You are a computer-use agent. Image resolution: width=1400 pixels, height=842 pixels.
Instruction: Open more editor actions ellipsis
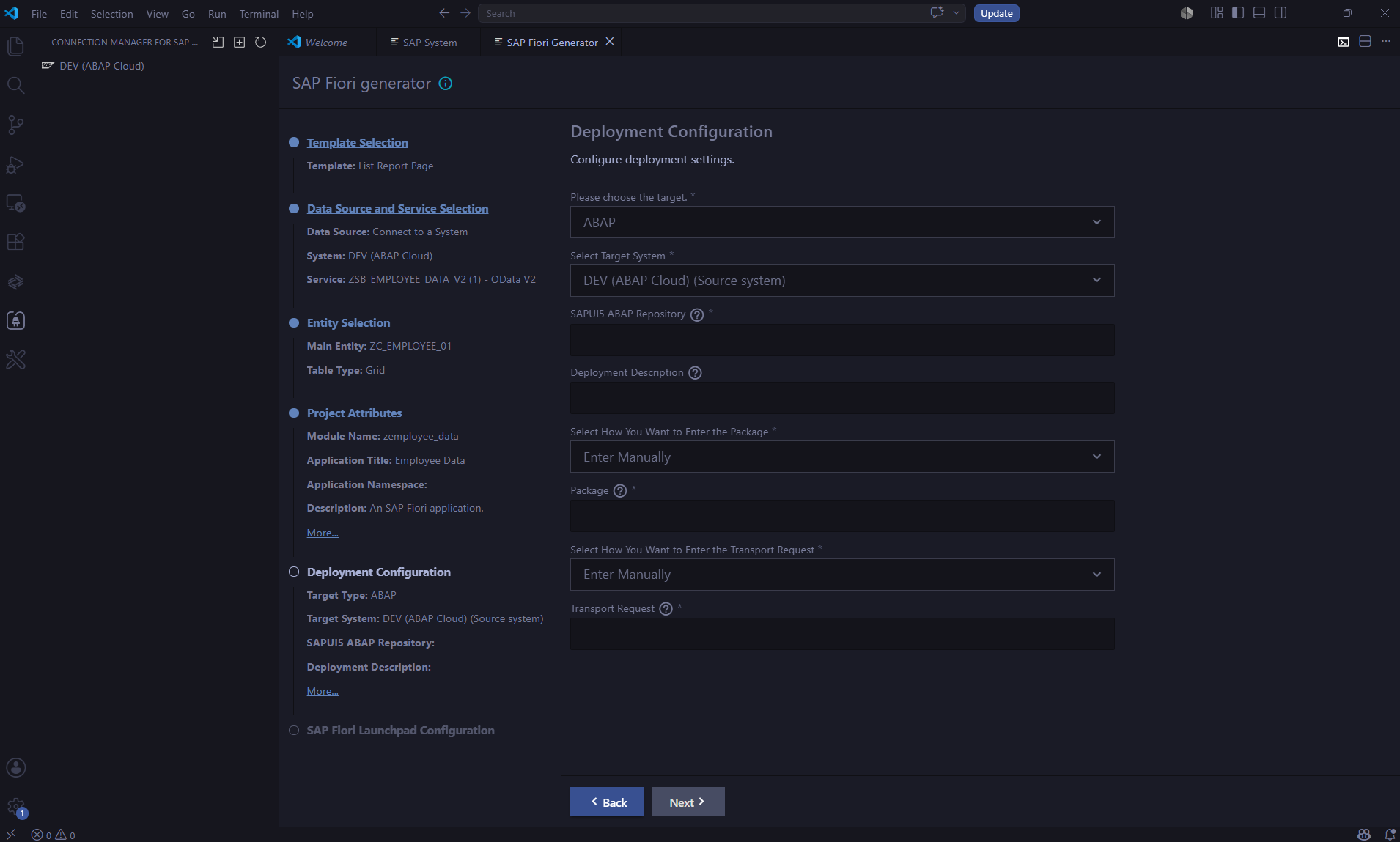point(1386,42)
